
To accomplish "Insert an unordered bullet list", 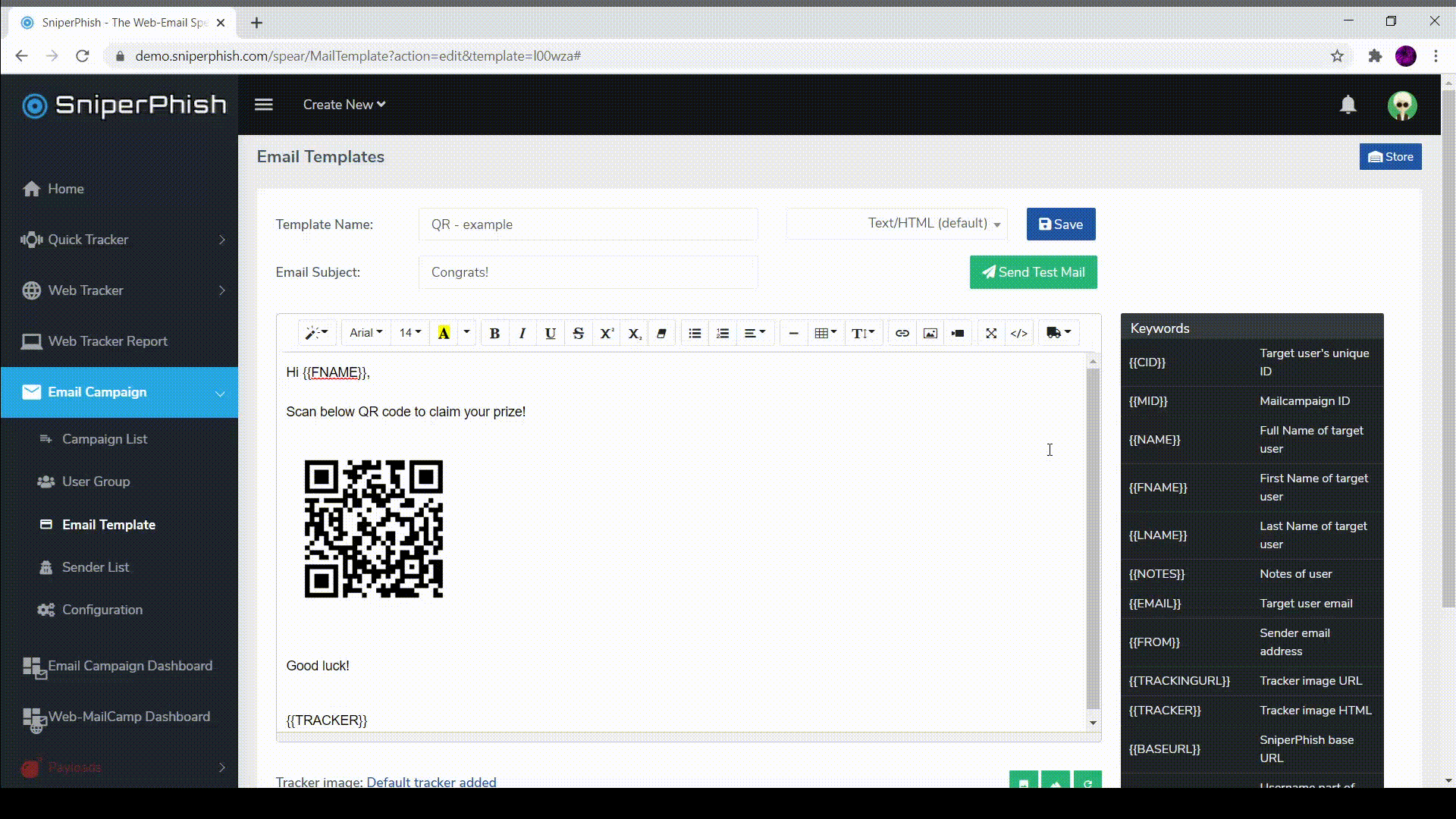I will click(695, 333).
